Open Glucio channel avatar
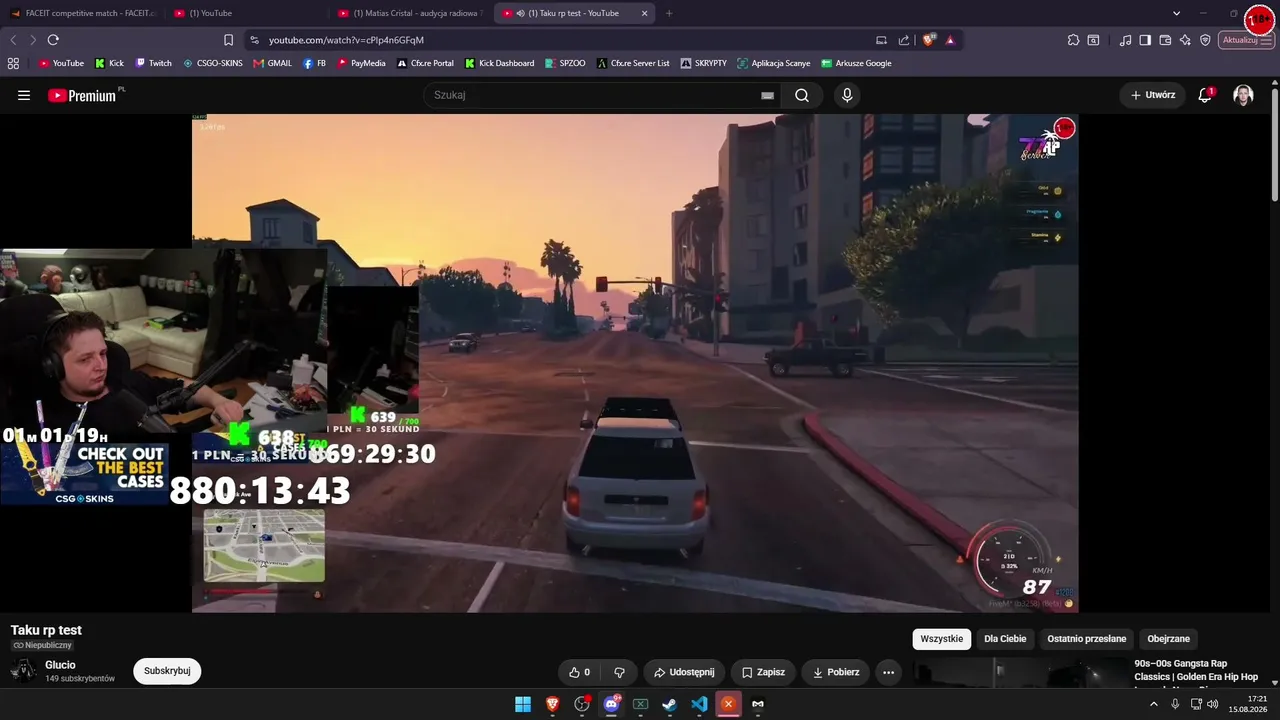This screenshot has width=1280, height=720. (23, 671)
